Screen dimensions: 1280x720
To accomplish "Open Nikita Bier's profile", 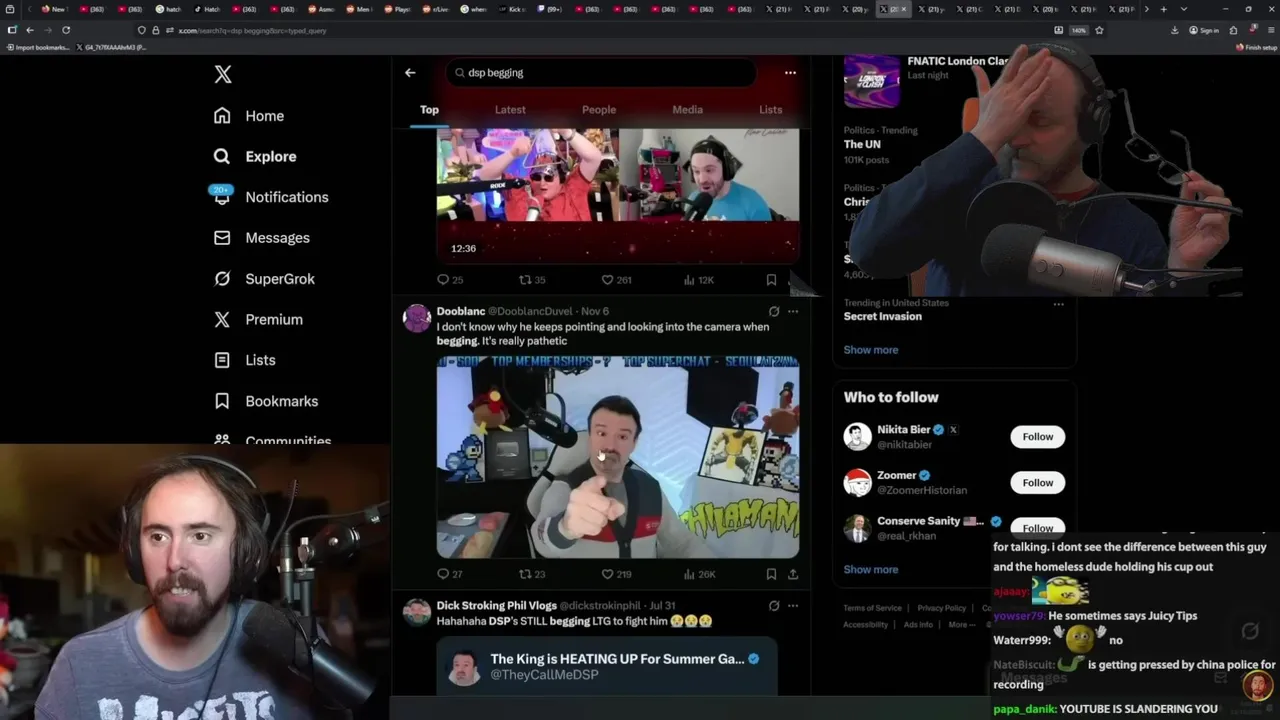I will (x=903, y=430).
